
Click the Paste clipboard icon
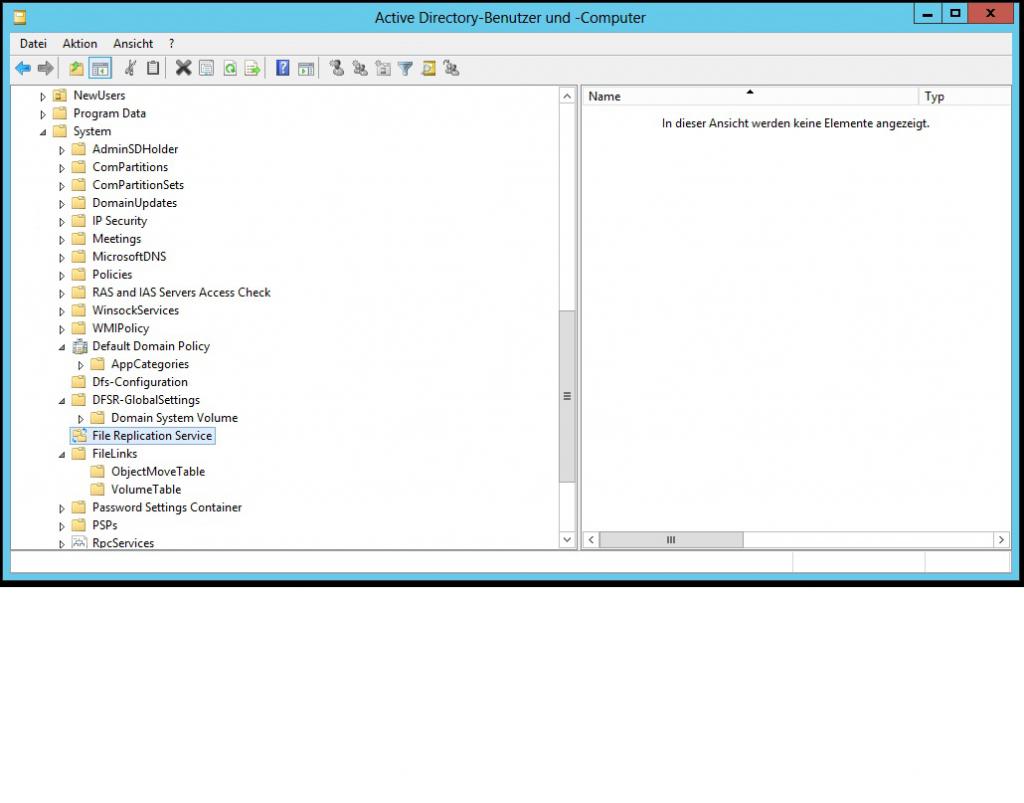tap(153, 68)
